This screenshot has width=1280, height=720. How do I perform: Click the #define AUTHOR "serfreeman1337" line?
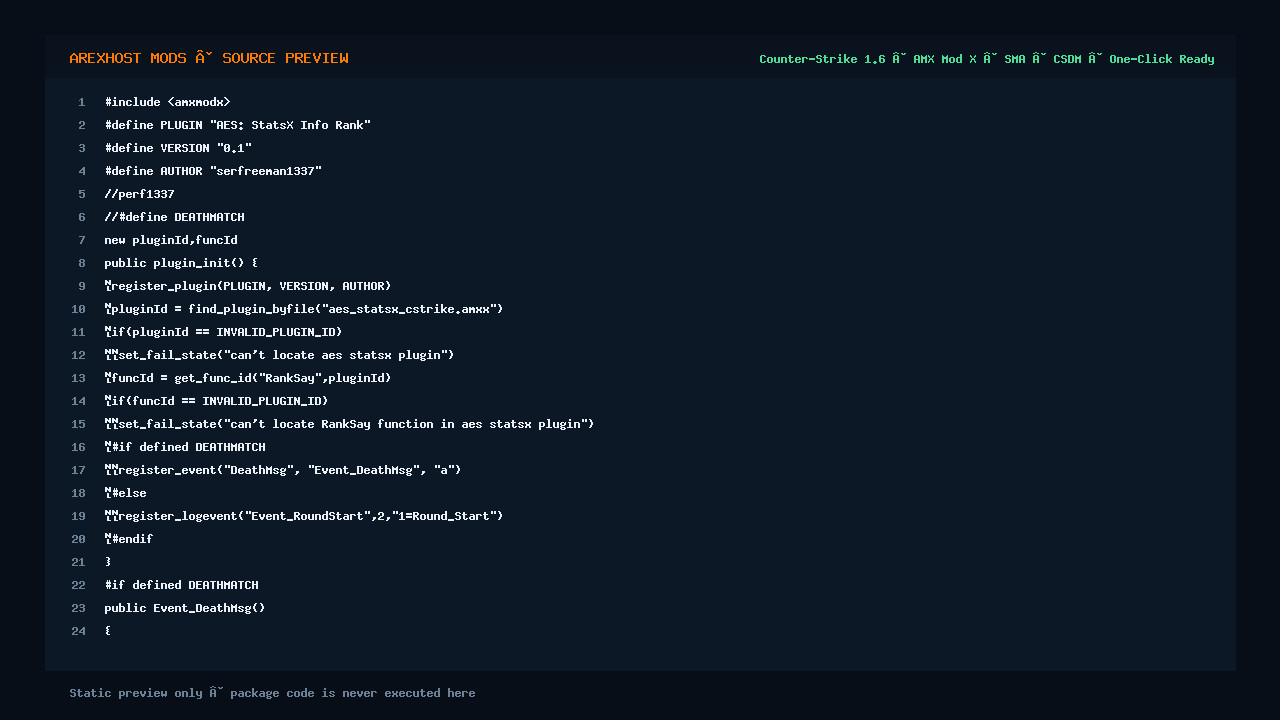pyautogui.click(x=213, y=171)
